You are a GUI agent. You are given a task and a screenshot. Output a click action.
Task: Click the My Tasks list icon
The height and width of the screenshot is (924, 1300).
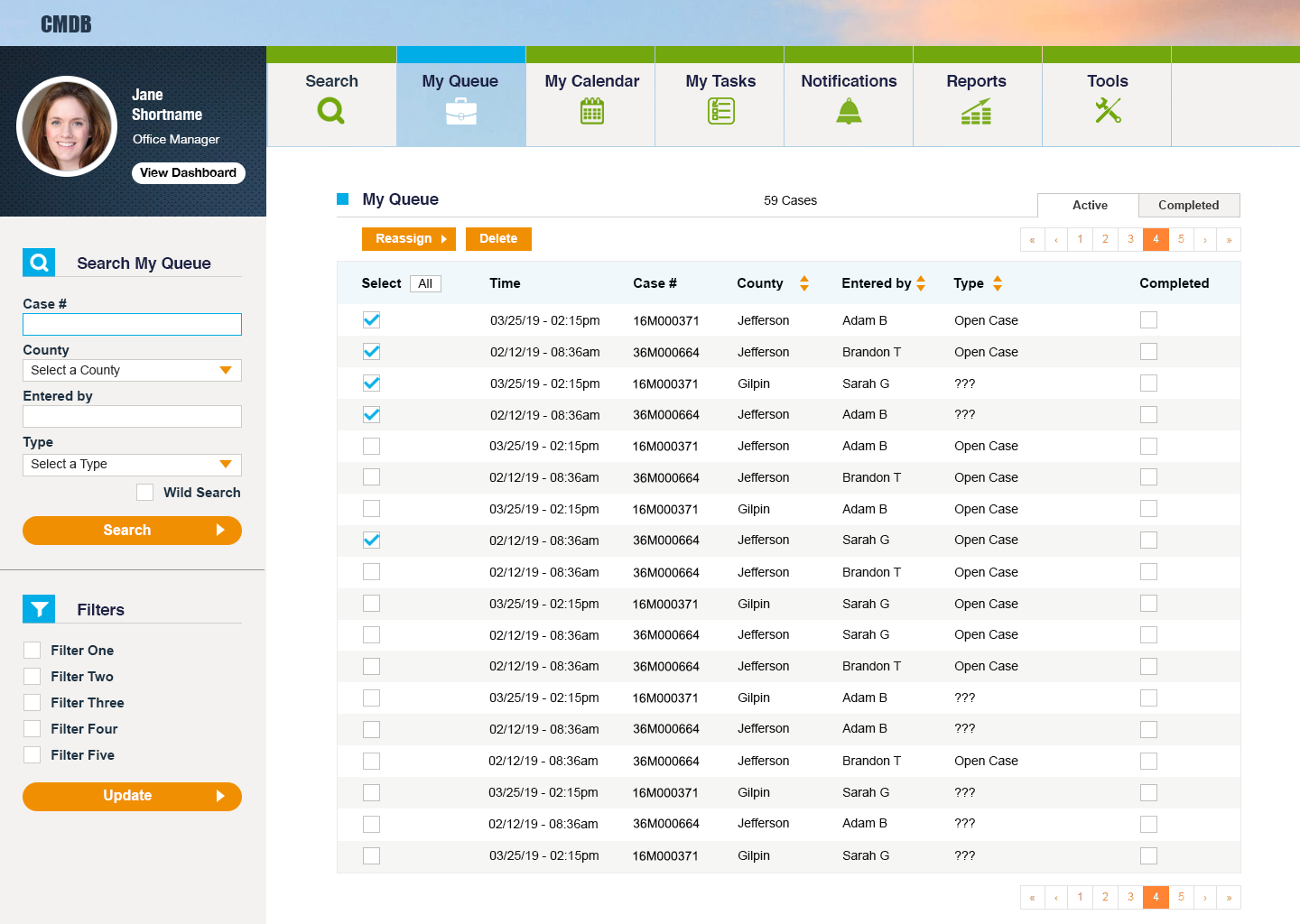click(x=719, y=110)
